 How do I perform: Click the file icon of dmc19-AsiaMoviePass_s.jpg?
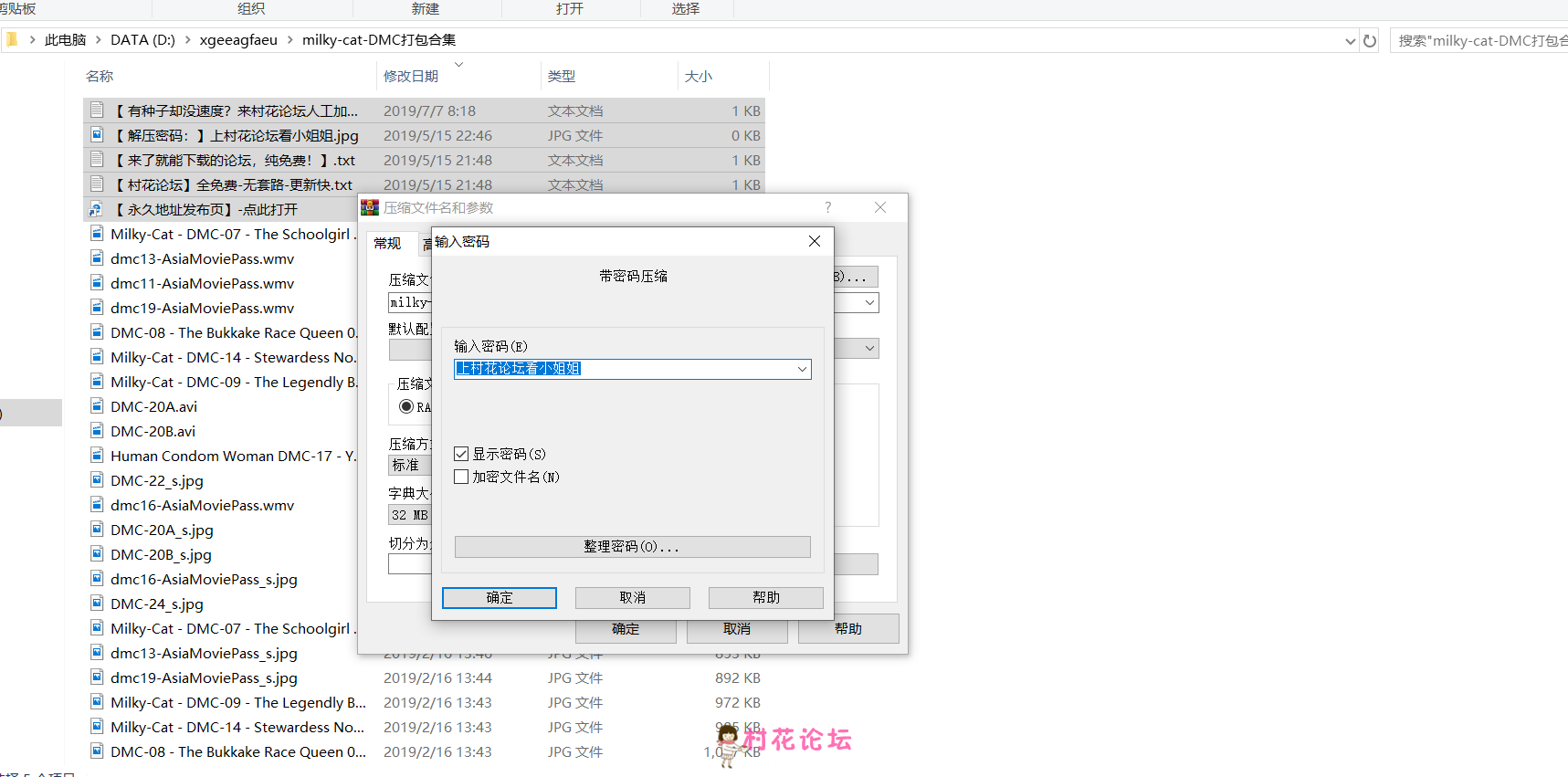pyautogui.click(x=97, y=677)
